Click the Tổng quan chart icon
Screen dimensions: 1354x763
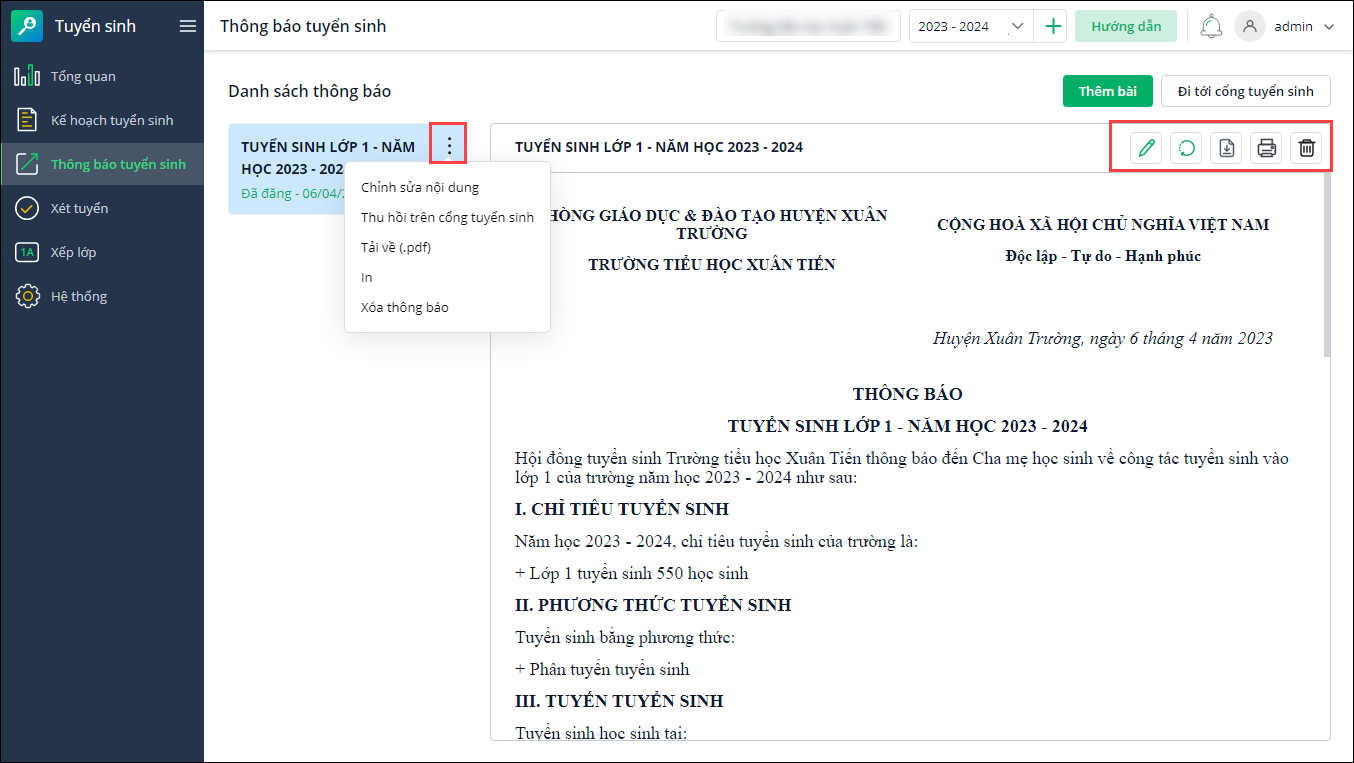click(x=27, y=76)
